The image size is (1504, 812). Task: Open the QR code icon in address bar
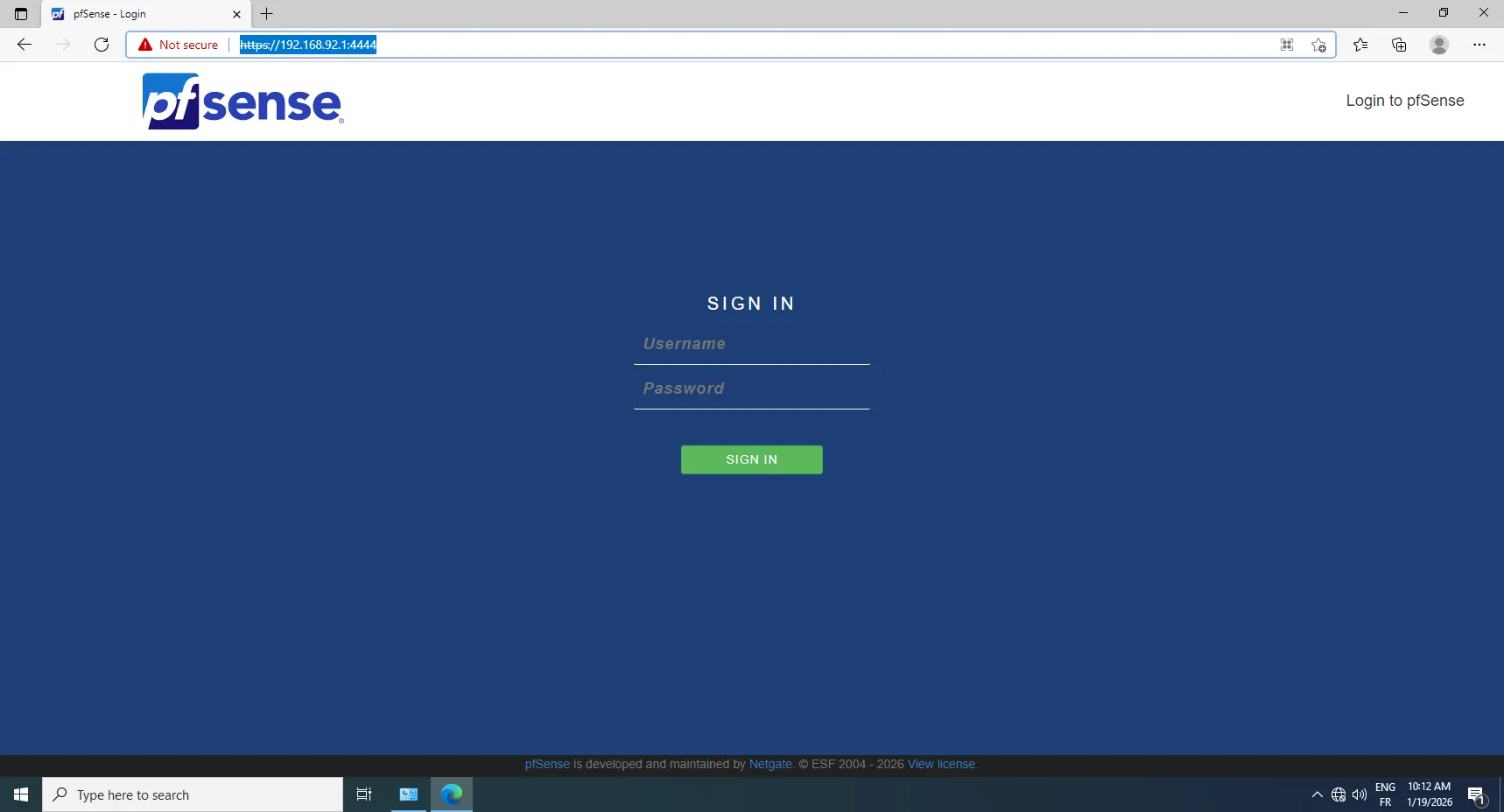pos(1287,45)
